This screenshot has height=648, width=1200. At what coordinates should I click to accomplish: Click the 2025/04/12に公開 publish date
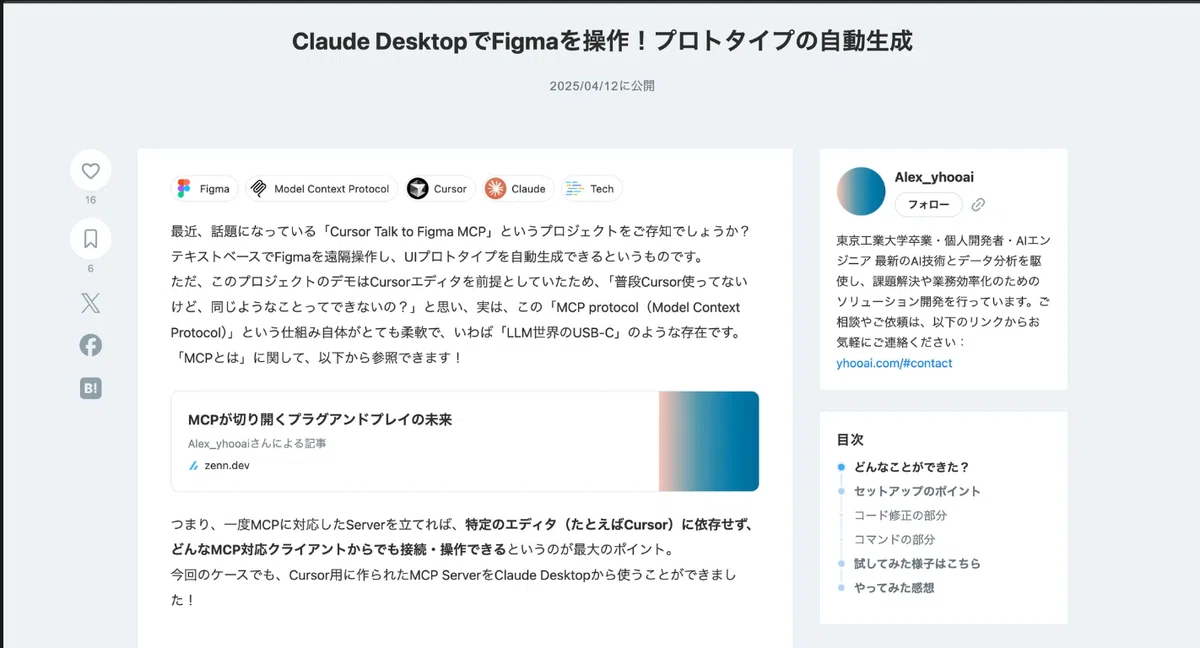(602, 86)
